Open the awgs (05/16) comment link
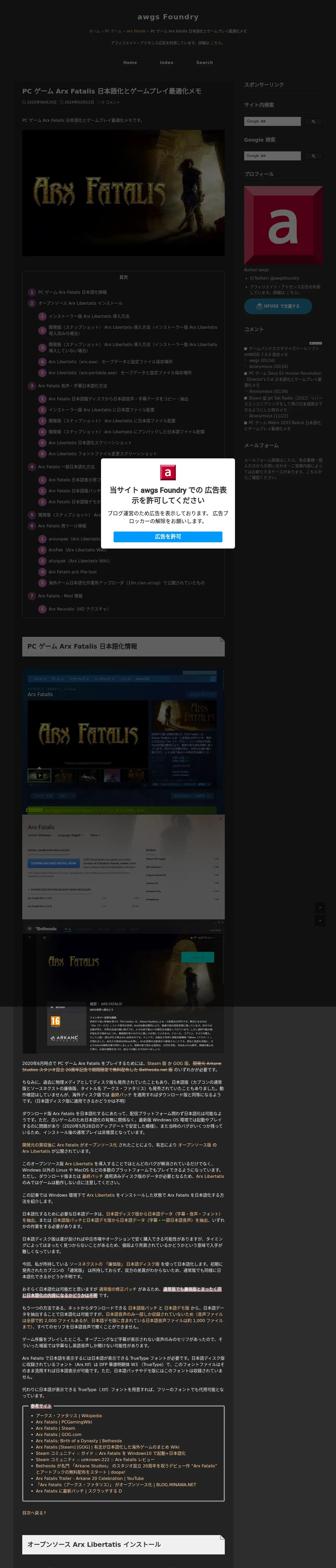The height and width of the screenshot is (1568, 336). (x=262, y=360)
